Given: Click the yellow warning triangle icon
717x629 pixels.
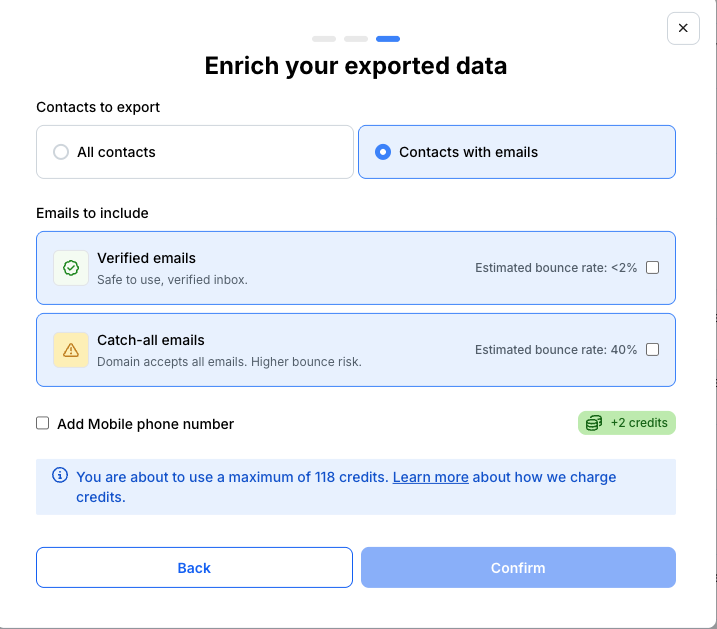Looking at the screenshot, I should [x=70, y=350].
